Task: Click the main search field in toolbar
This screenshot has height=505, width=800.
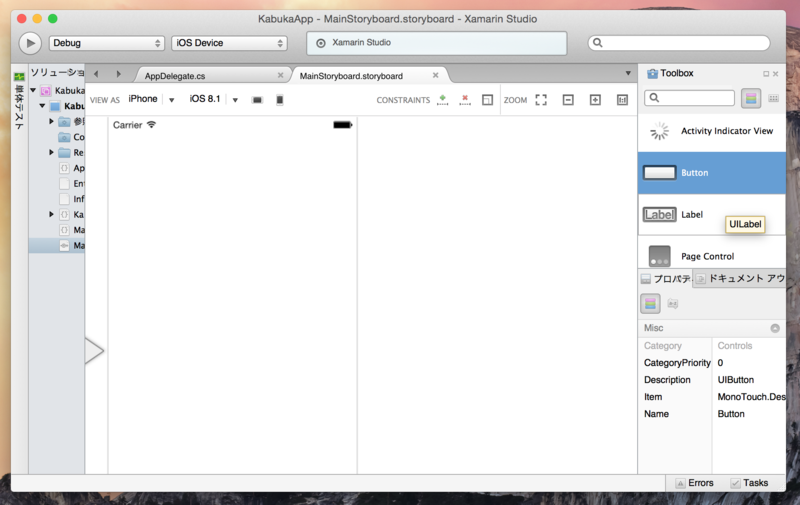Action: pyautogui.click(x=679, y=43)
